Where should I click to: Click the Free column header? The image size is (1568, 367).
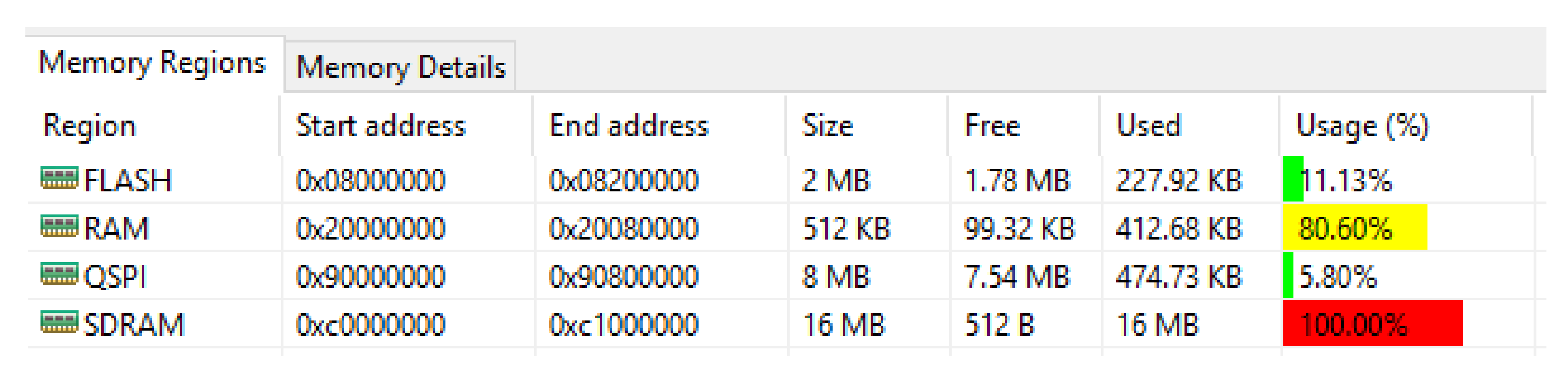992,126
